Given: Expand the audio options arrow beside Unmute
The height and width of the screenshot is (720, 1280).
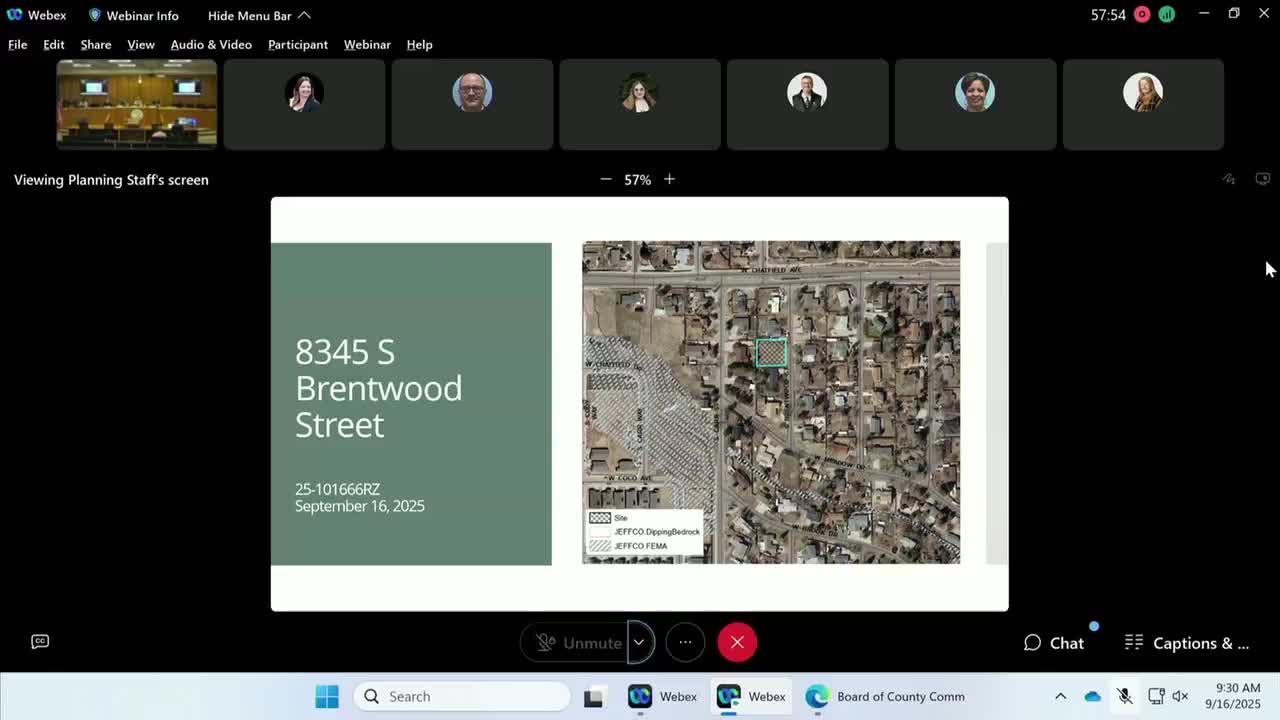Looking at the screenshot, I should click(x=639, y=643).
